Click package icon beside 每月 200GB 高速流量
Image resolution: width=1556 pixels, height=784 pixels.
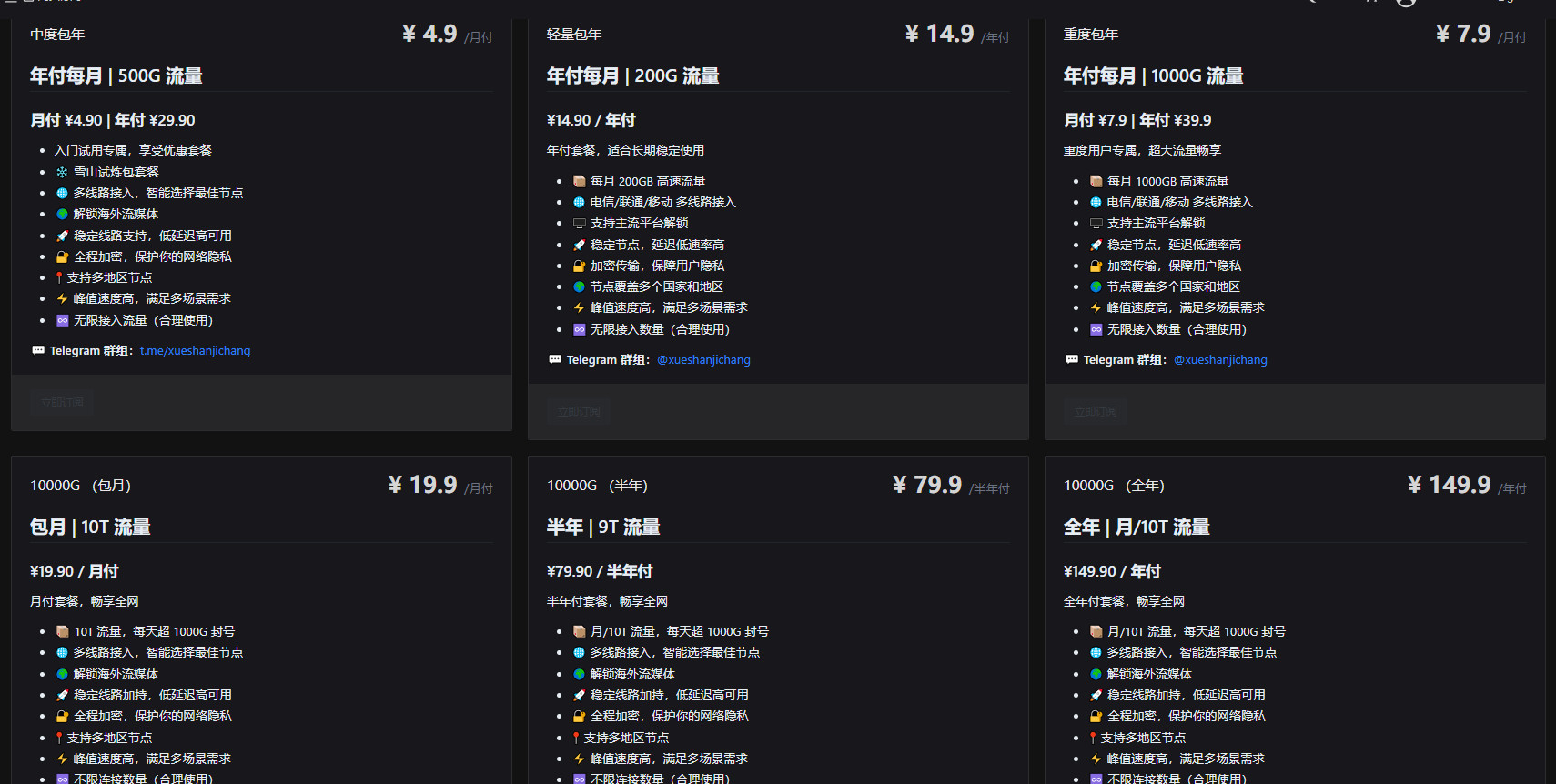point(579,181)
